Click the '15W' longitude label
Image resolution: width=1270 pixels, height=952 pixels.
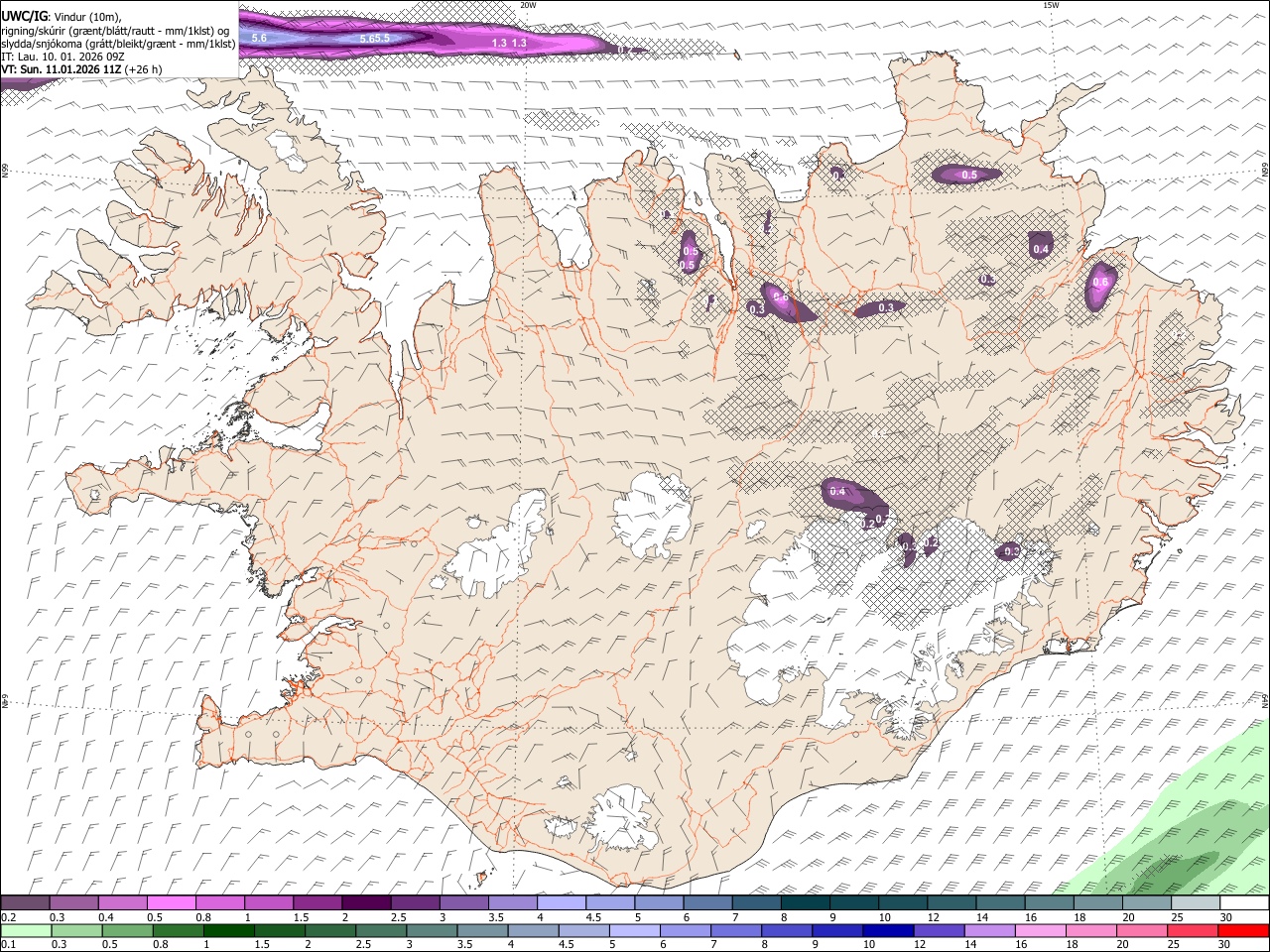(1051, 5)
